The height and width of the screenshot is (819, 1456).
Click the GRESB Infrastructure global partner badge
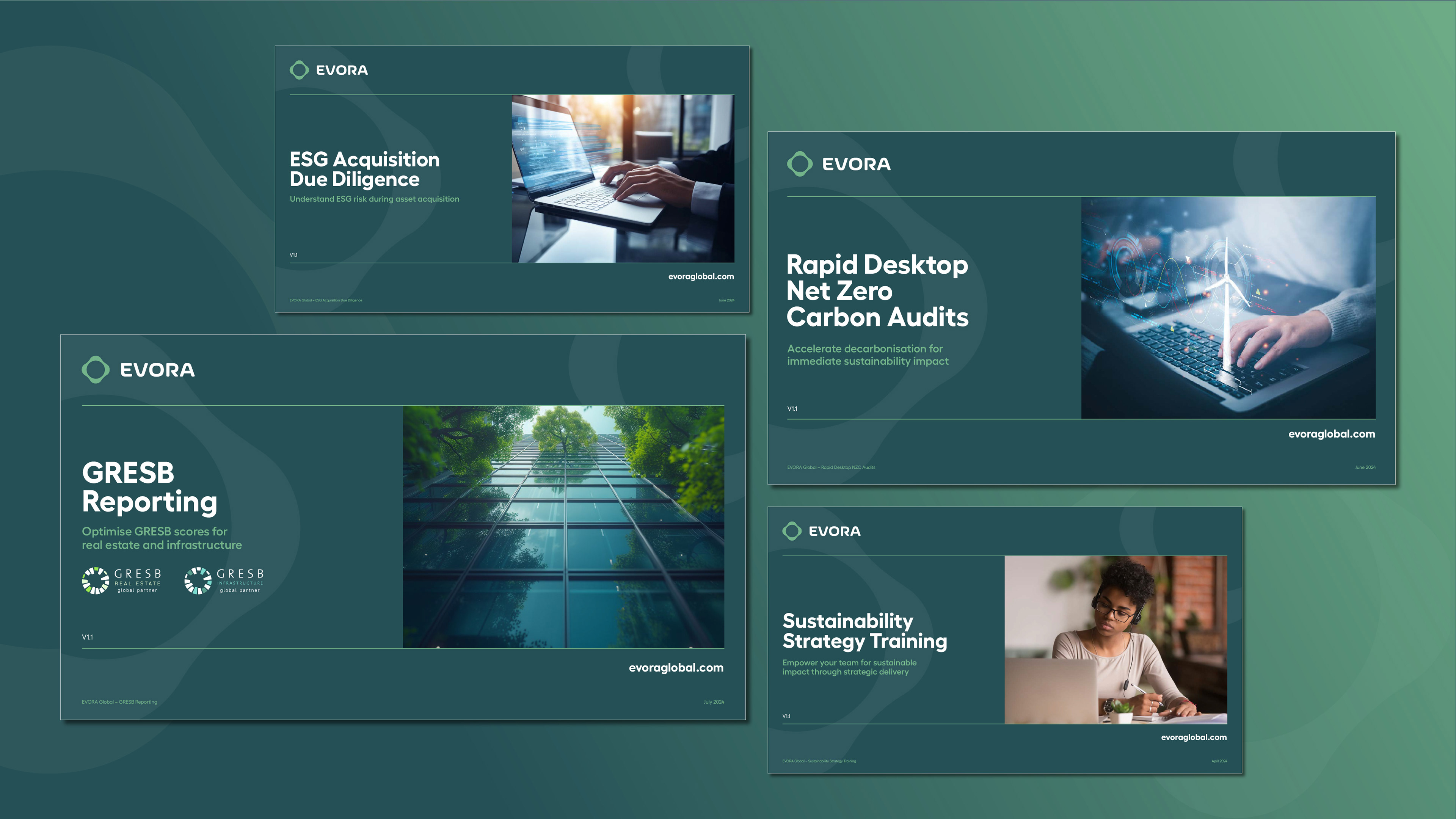224,581
